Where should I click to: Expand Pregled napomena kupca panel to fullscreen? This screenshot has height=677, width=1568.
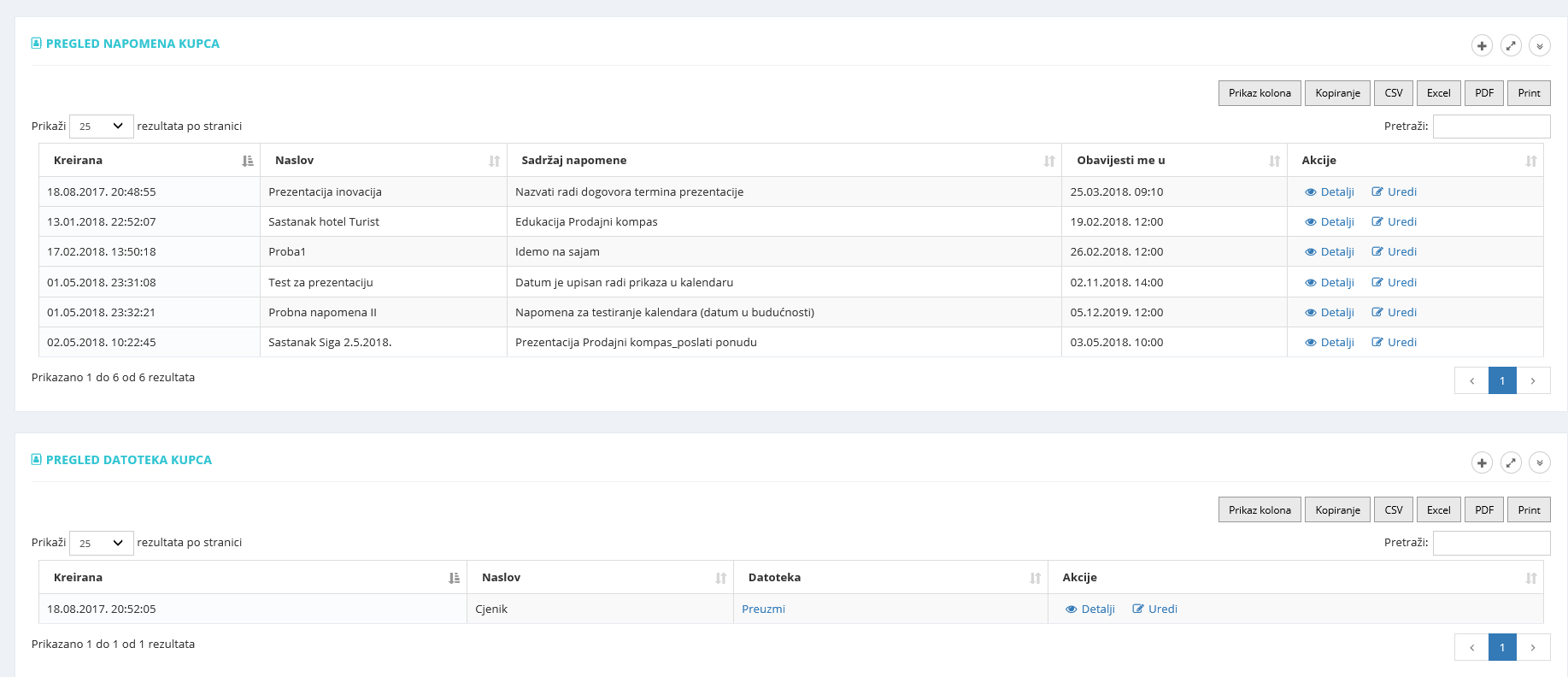[x=1511, y=45]
